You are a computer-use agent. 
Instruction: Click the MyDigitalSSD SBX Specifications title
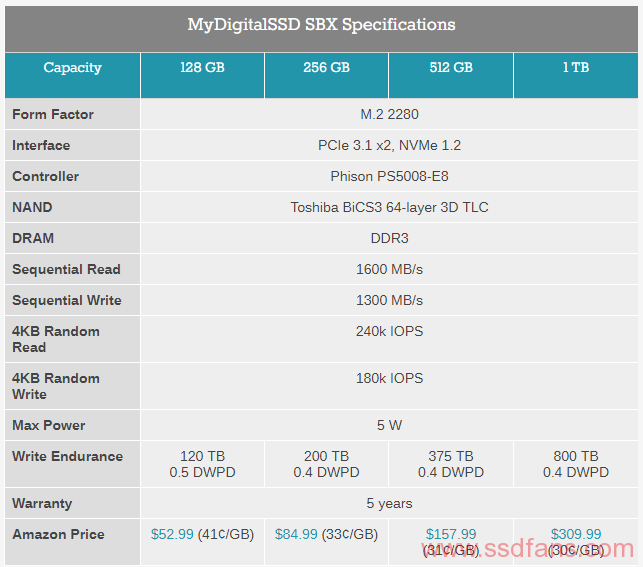point(322,25)
